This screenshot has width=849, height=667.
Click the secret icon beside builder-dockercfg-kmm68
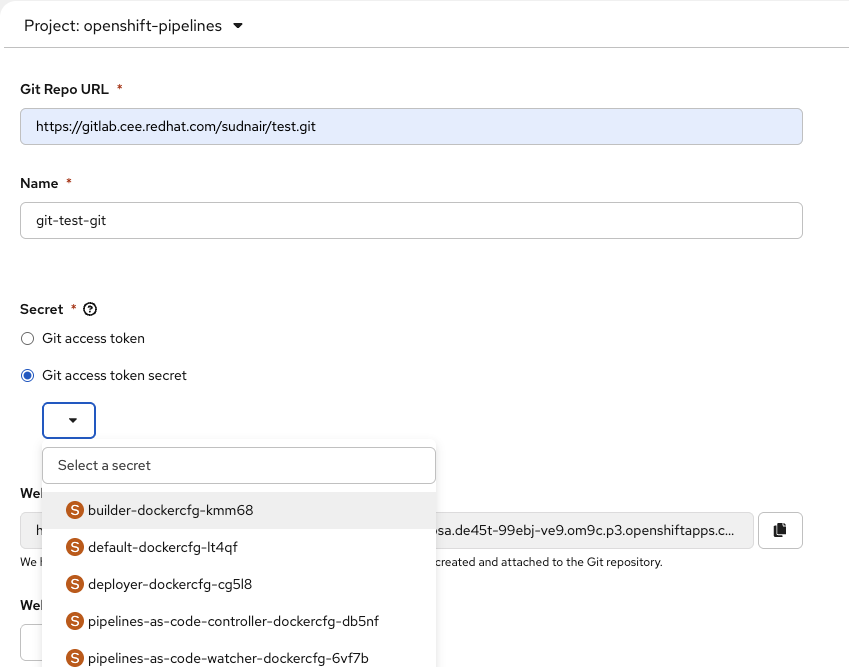click(x=74, y=510)
